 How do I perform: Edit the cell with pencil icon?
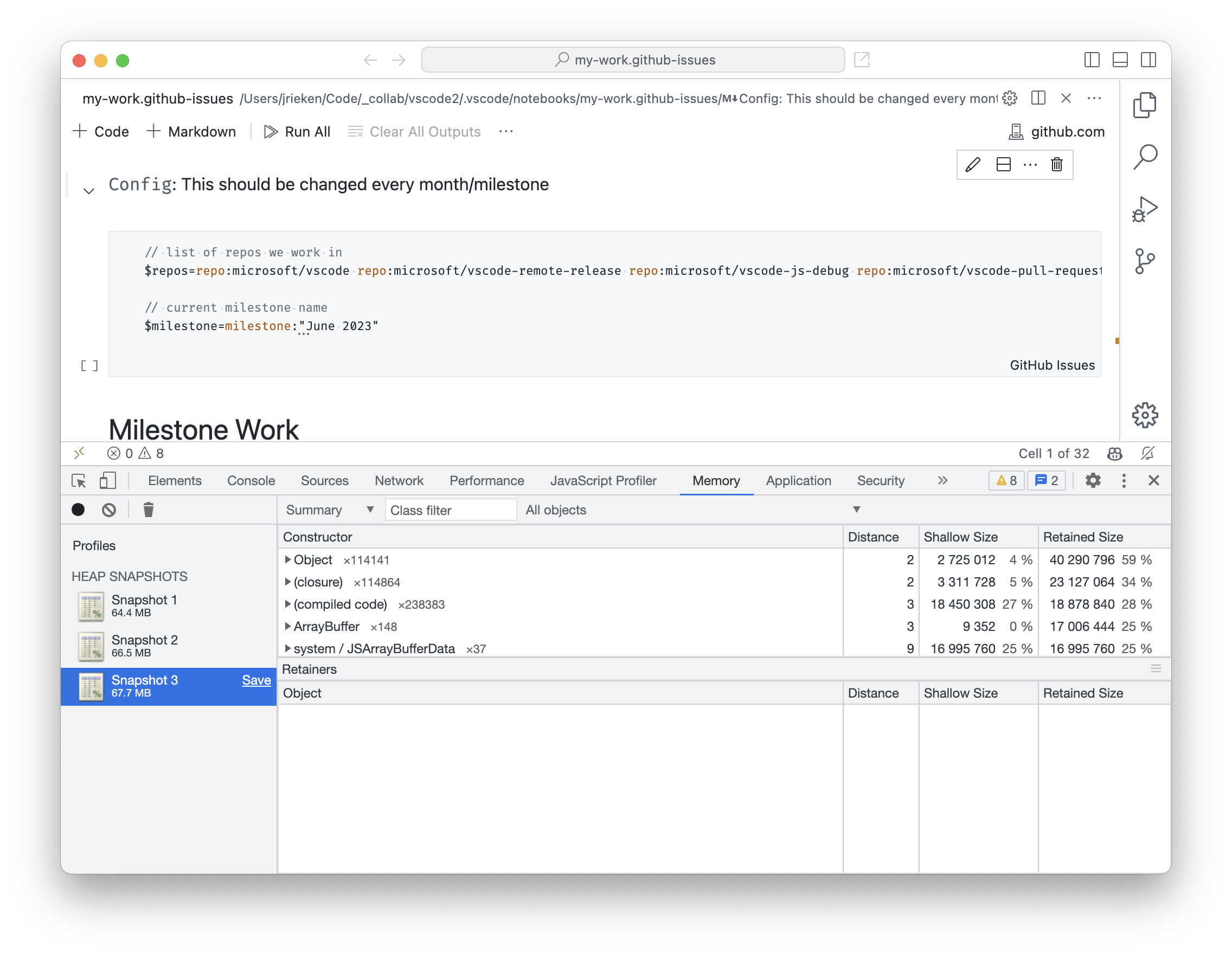click(x=973, y=164)
